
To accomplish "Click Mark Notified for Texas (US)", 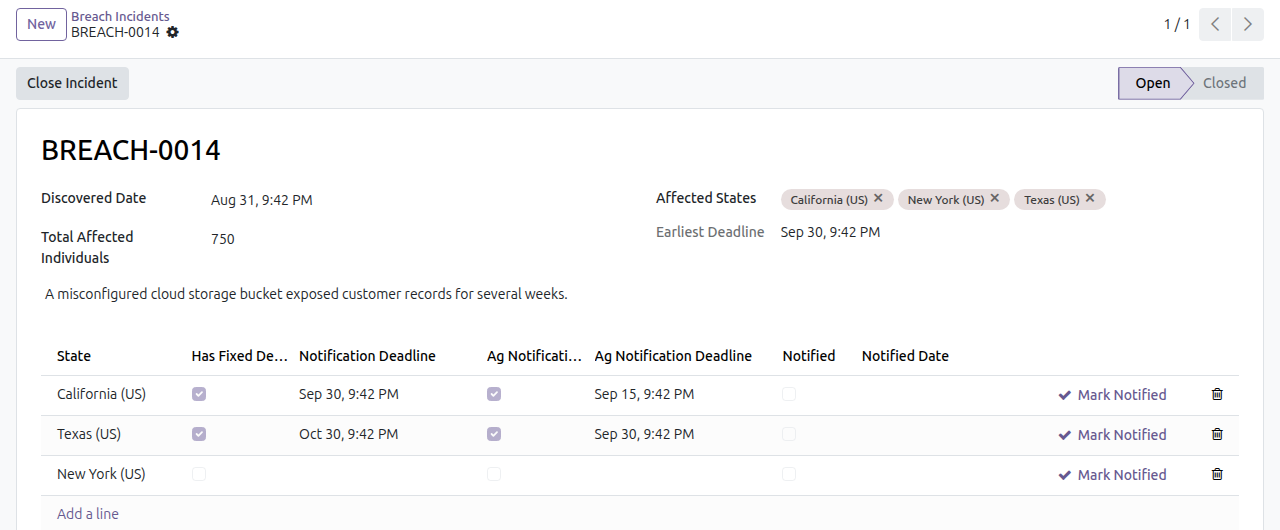I will (1112, 435).
